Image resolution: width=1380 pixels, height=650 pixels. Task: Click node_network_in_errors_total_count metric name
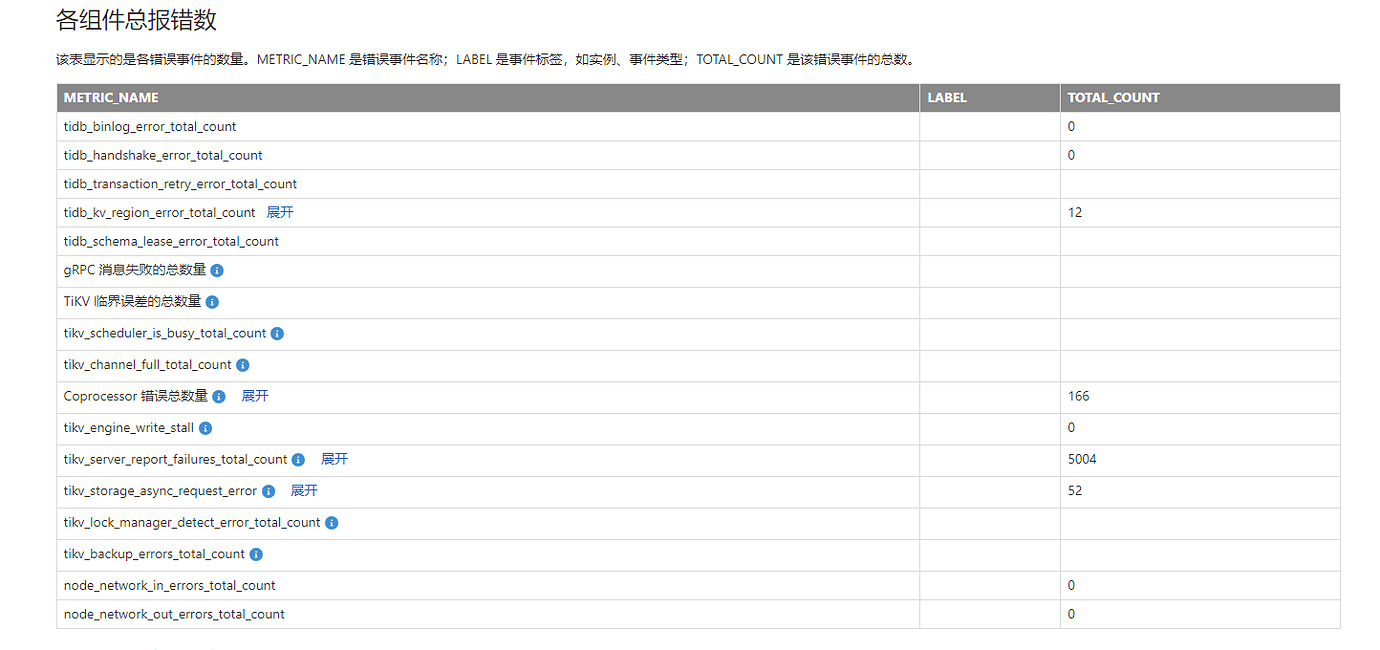pyautogui.click(x=169, y=585)
